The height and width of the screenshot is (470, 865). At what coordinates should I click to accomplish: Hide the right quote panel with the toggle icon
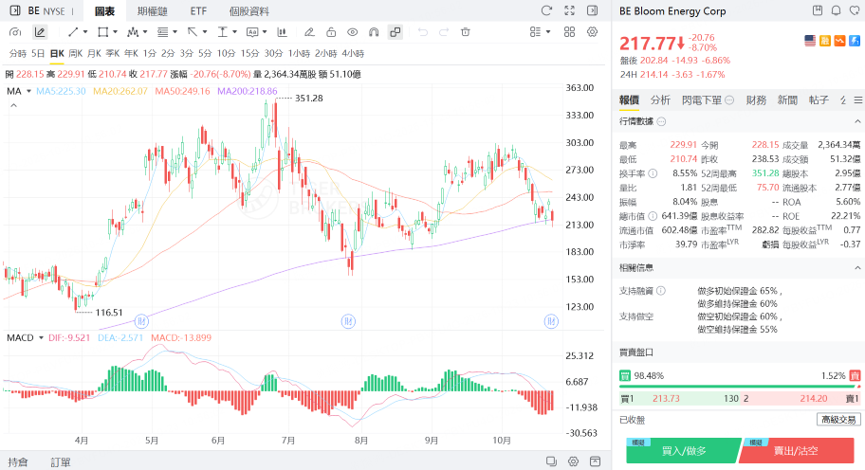592,10
